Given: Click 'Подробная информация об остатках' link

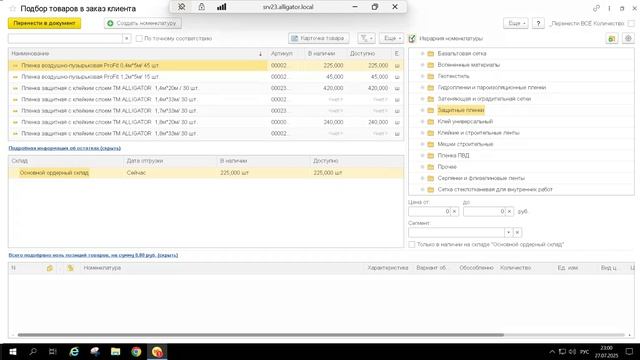Looking at the screenshot, I should (64, 148).
